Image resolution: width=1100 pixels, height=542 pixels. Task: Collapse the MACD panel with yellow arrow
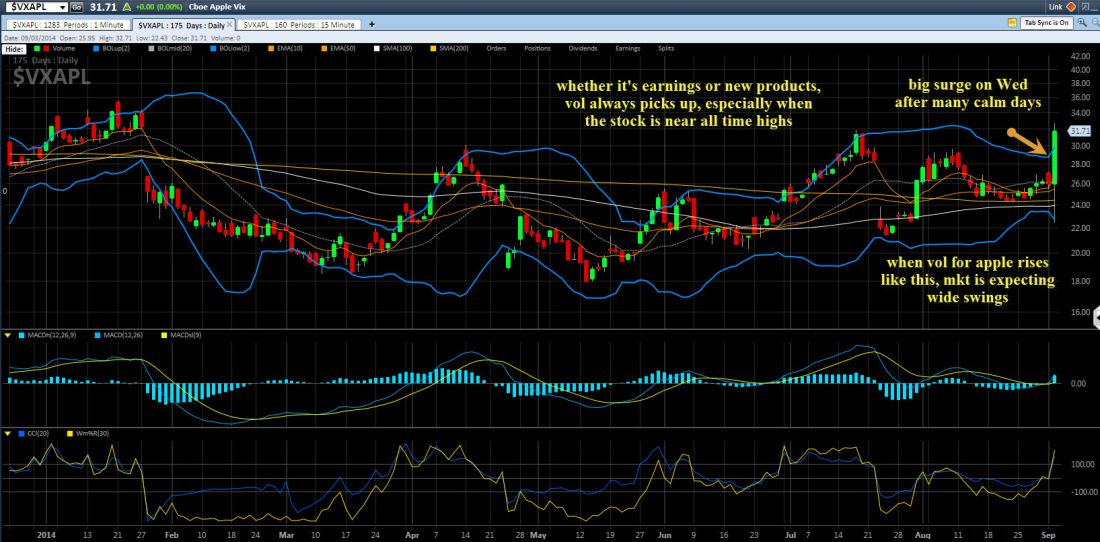[9, 334]
